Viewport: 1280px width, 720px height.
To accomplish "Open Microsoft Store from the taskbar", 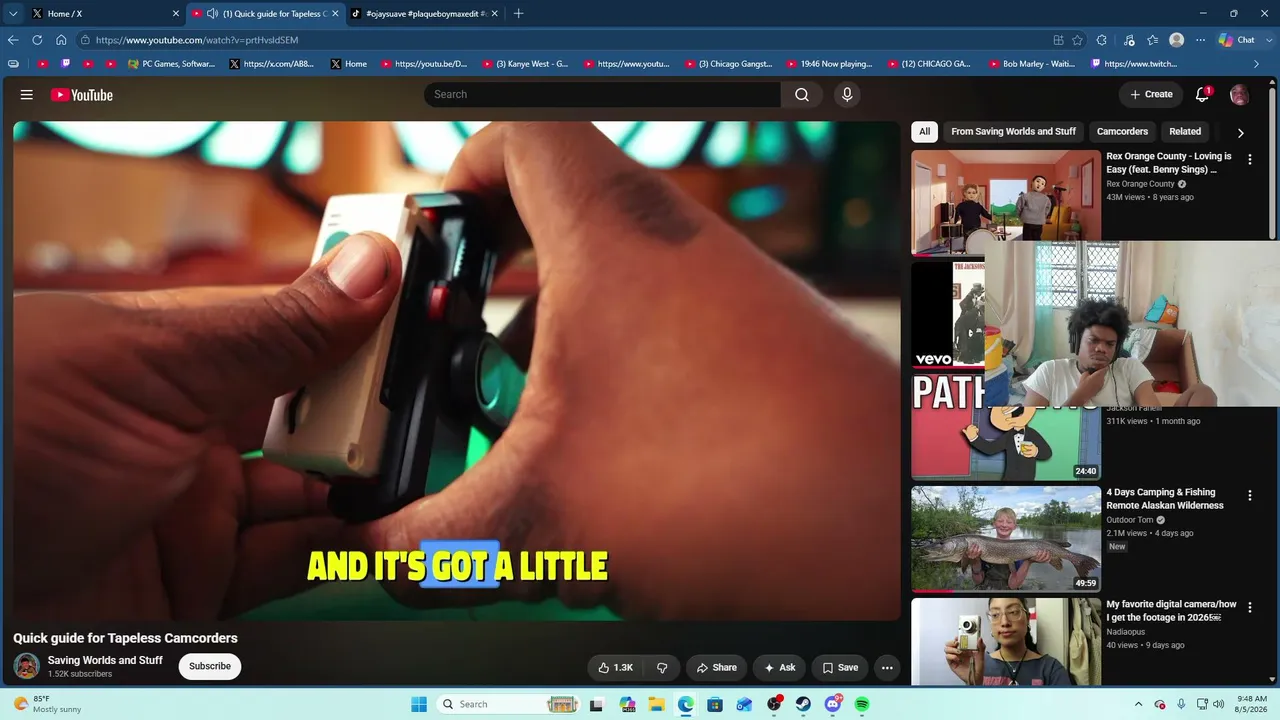I will (715, 704).
